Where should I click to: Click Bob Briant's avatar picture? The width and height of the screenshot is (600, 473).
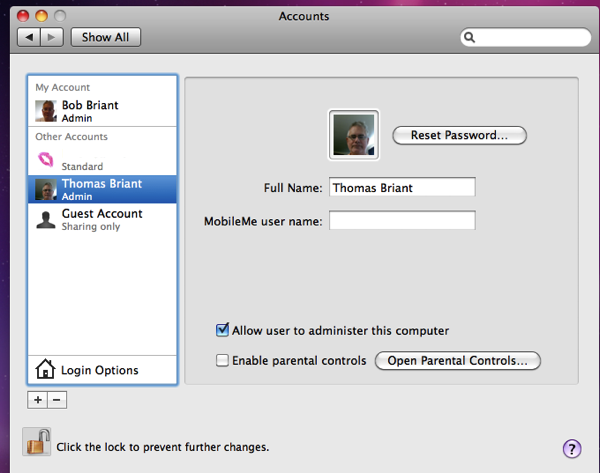46,111
